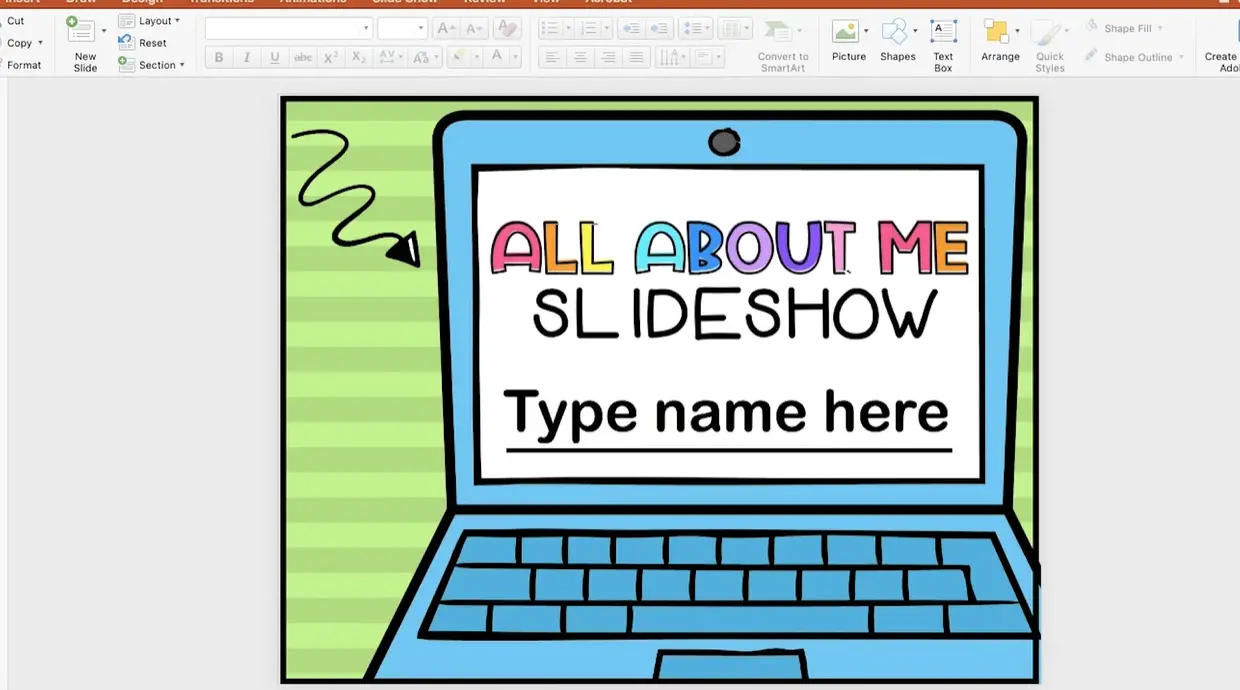Screen dimensions: 1240x690
Task: Toggle Bold formatting
Action: click(x=219, y=58)
